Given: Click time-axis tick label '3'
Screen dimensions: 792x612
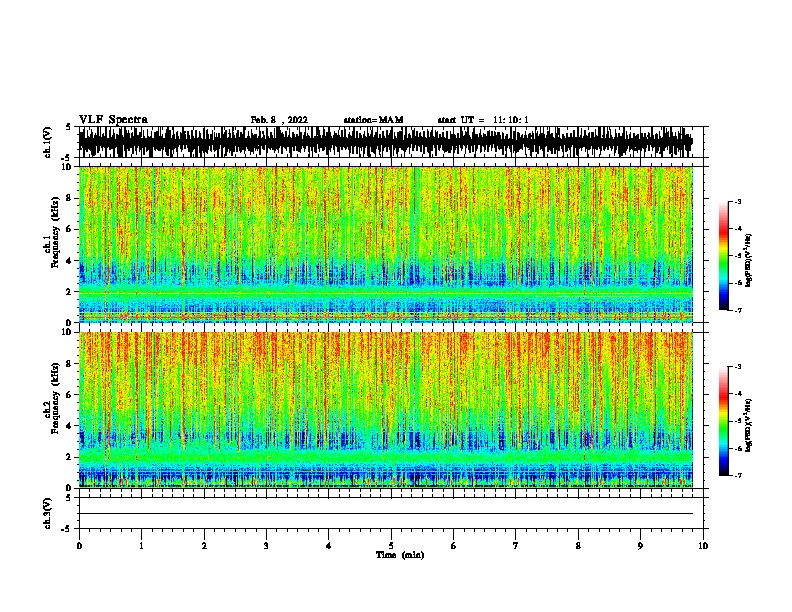Looking at the screenshot, I should [266, 546].
